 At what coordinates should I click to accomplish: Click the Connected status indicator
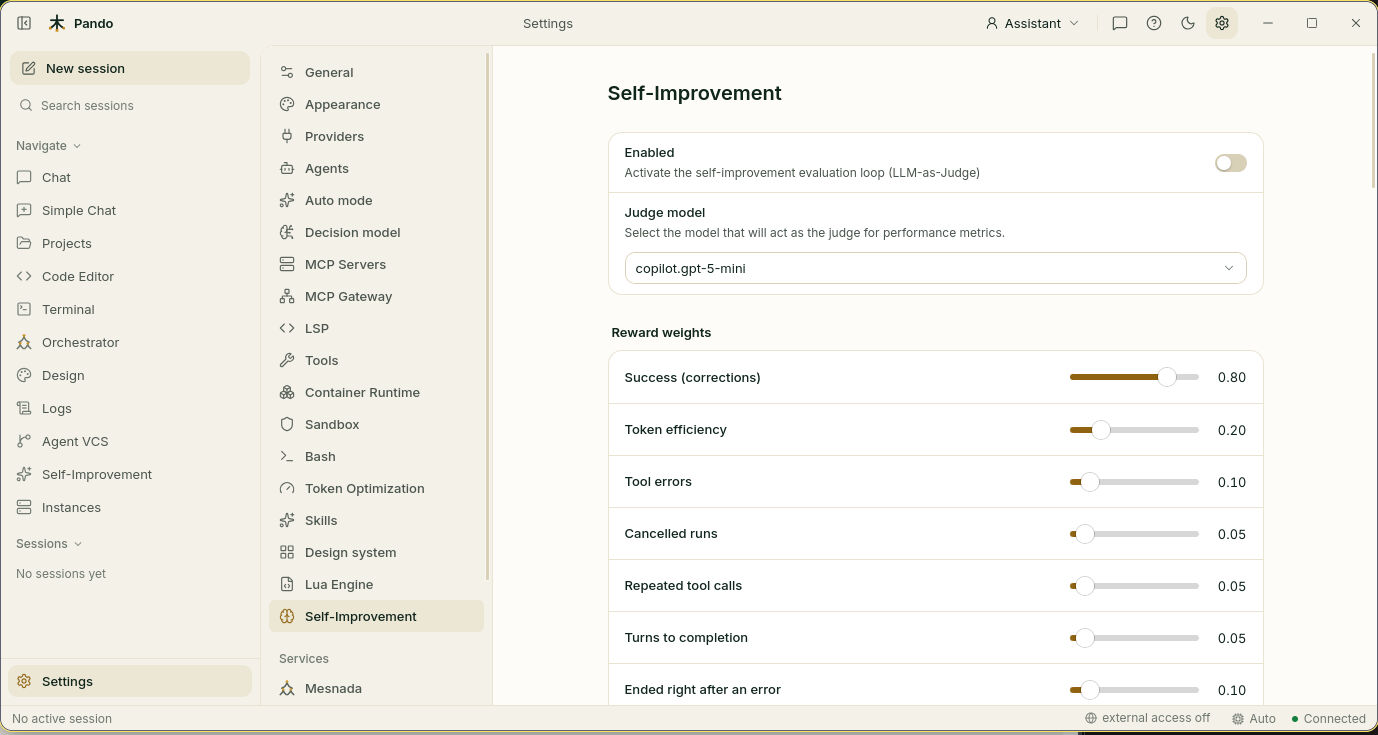point(1328,718)
